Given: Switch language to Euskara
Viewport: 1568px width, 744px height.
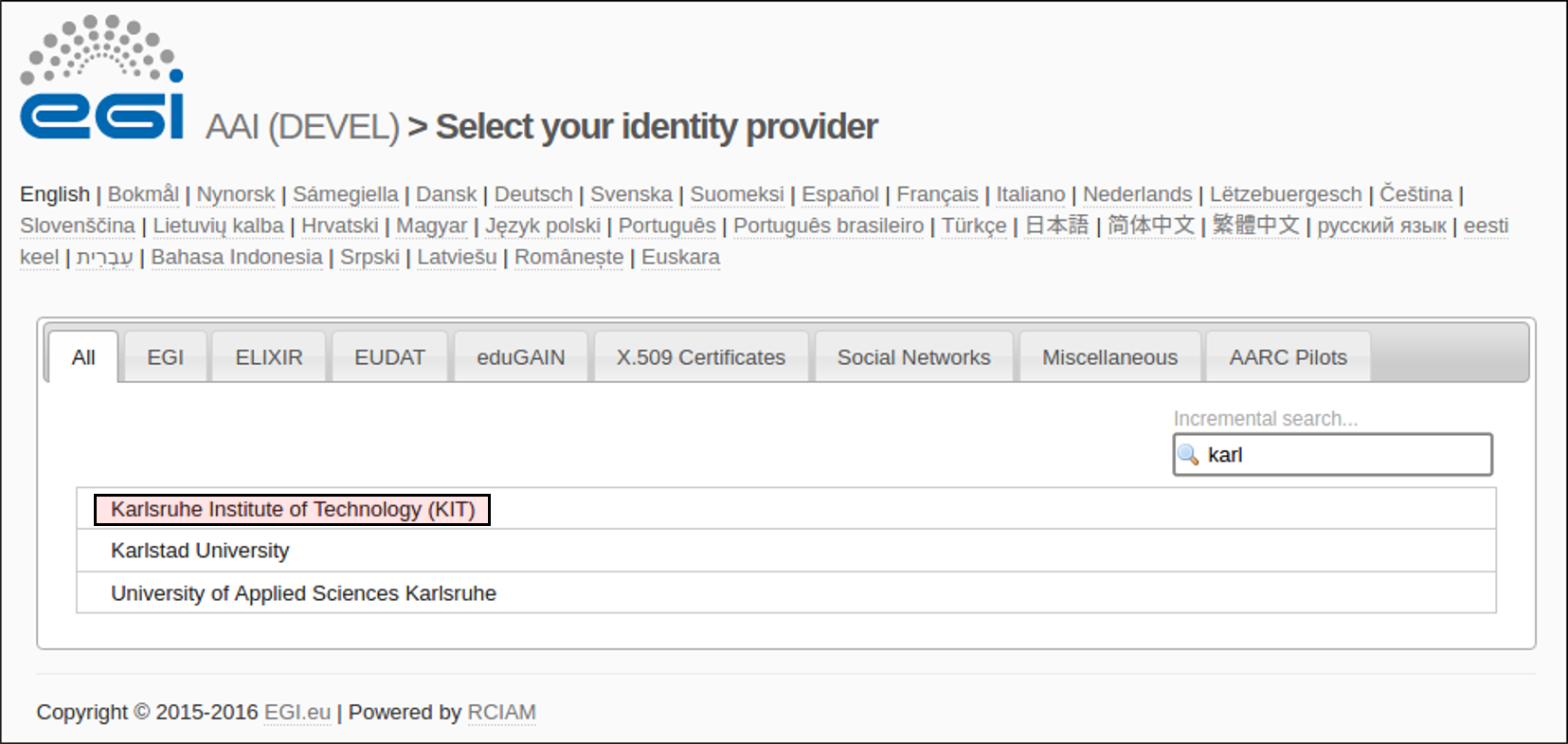Looking at the screenshot, I should [x=681, y=257].
